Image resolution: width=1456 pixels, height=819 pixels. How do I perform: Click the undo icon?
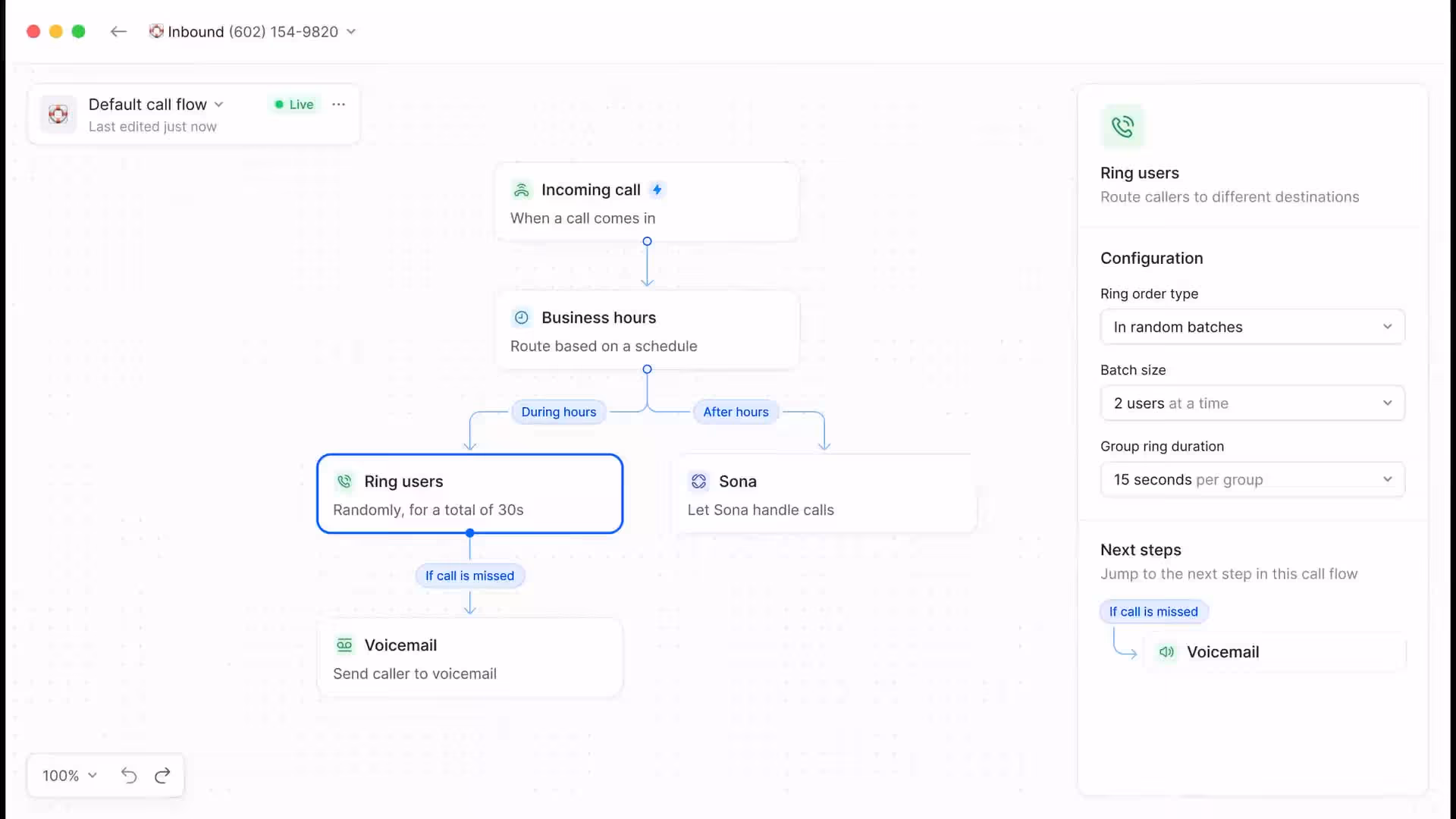tap(129, 775)
